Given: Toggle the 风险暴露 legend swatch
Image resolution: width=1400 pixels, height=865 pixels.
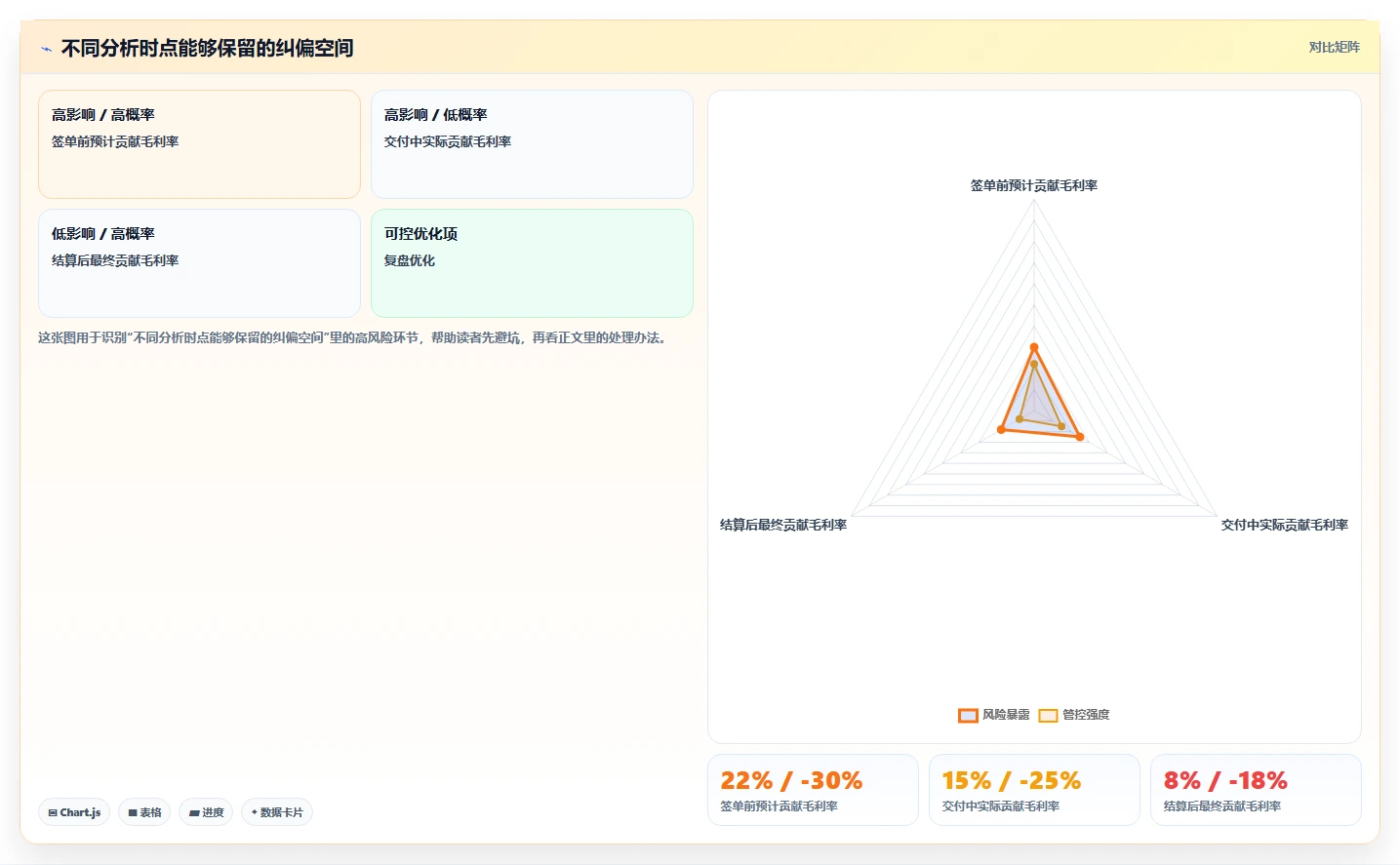Looking at the screenshot, I should coord(968,715).
